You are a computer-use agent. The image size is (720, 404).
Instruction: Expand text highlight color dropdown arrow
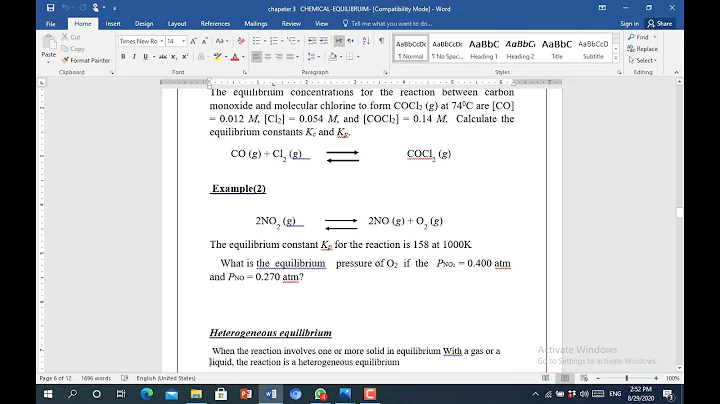(226, 56)
